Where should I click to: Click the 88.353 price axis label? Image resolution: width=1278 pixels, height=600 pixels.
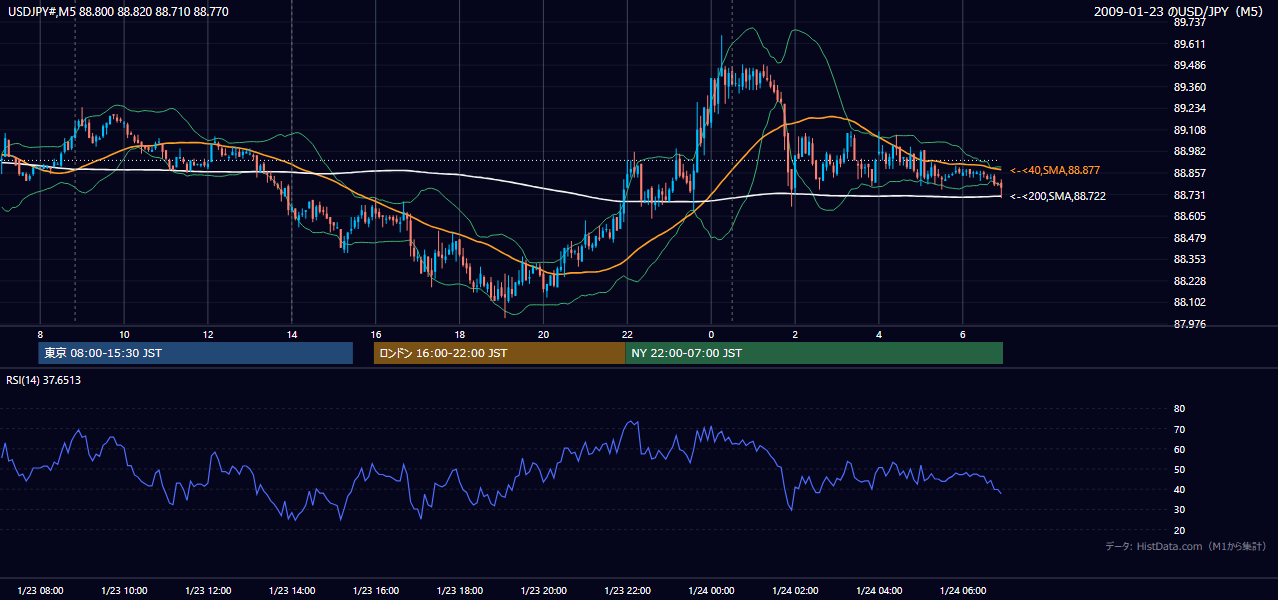pos(1189,259)
